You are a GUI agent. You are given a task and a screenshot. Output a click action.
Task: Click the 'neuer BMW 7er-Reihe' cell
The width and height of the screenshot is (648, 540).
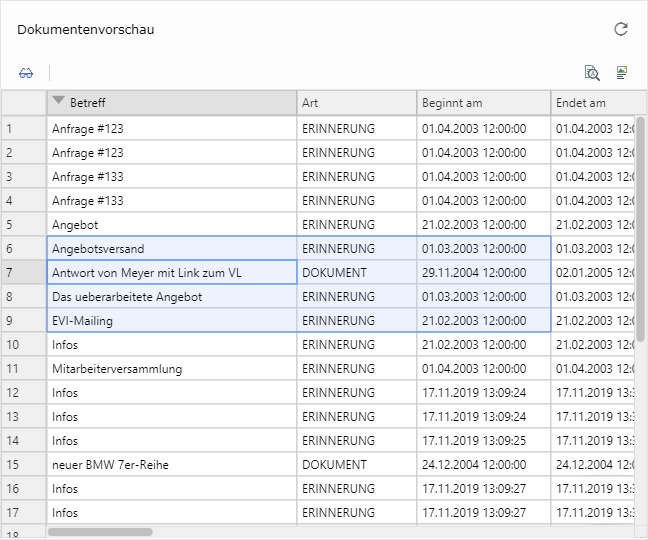click(171, 465)
